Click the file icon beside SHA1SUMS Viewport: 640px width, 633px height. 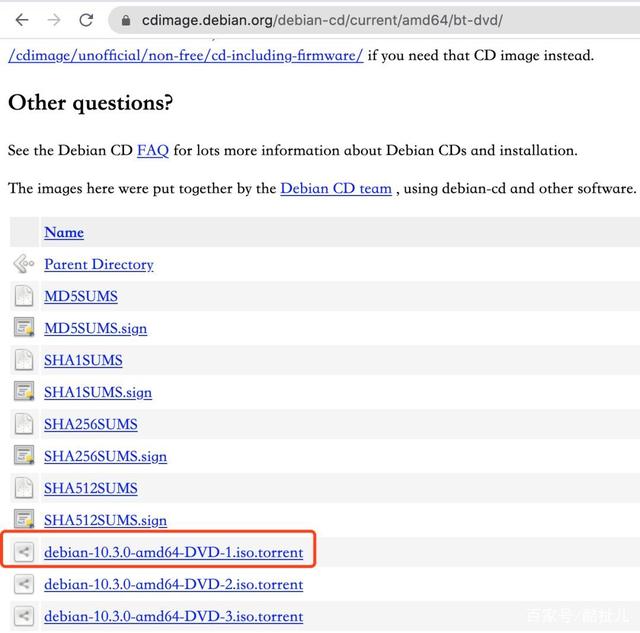click(24, 360)
